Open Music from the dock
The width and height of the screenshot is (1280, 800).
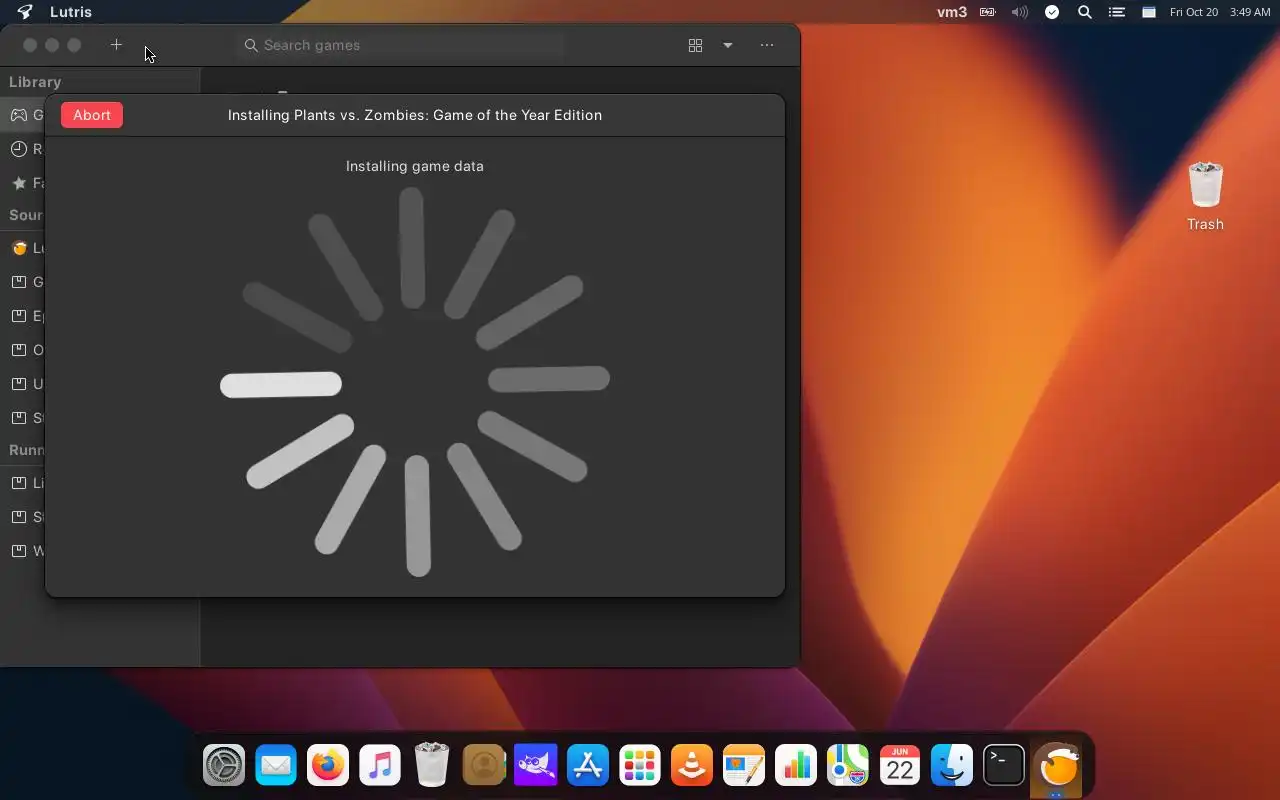click(x=380, y=767)
